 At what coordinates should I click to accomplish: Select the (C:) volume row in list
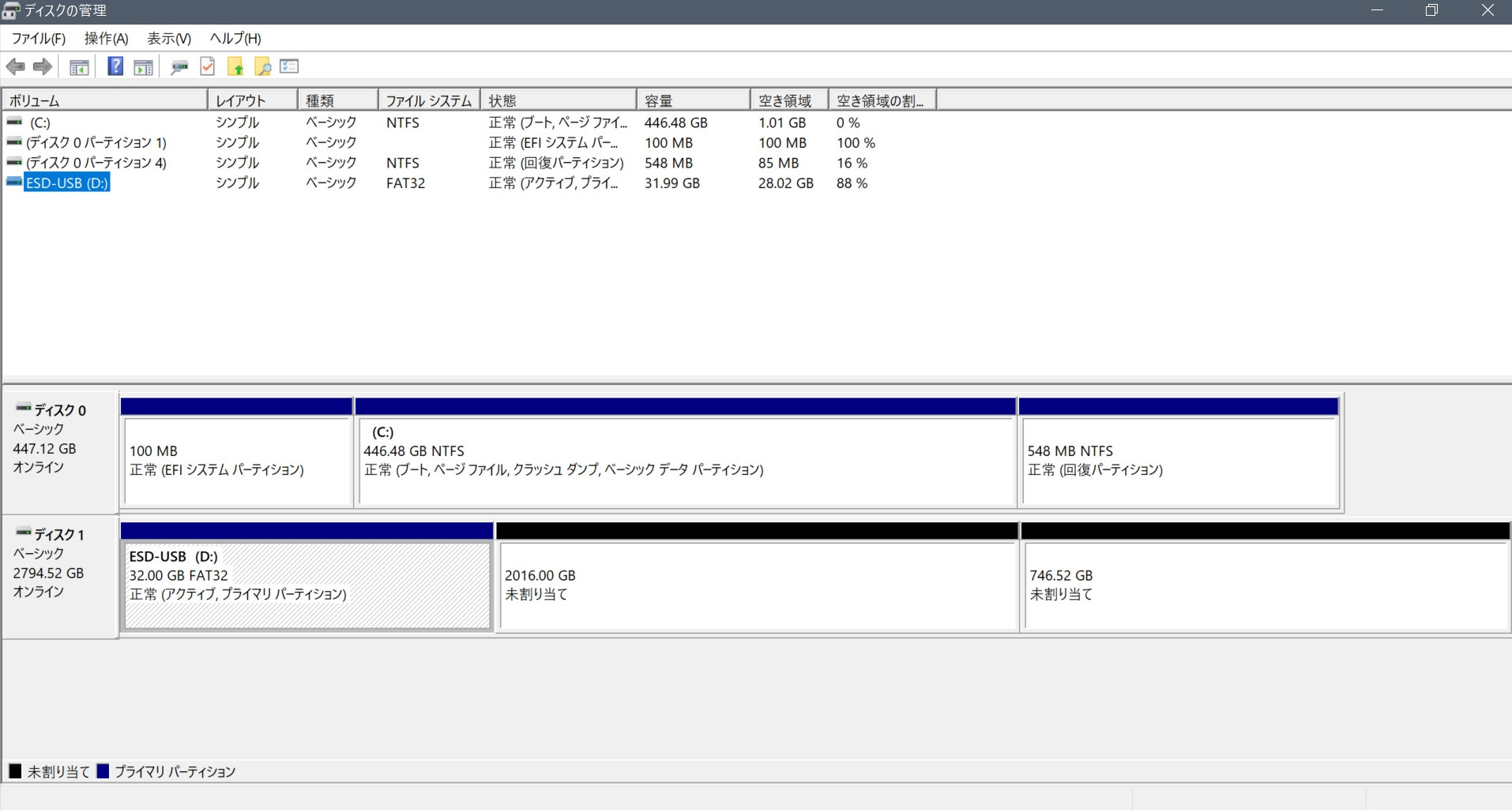tap(39, 122)
